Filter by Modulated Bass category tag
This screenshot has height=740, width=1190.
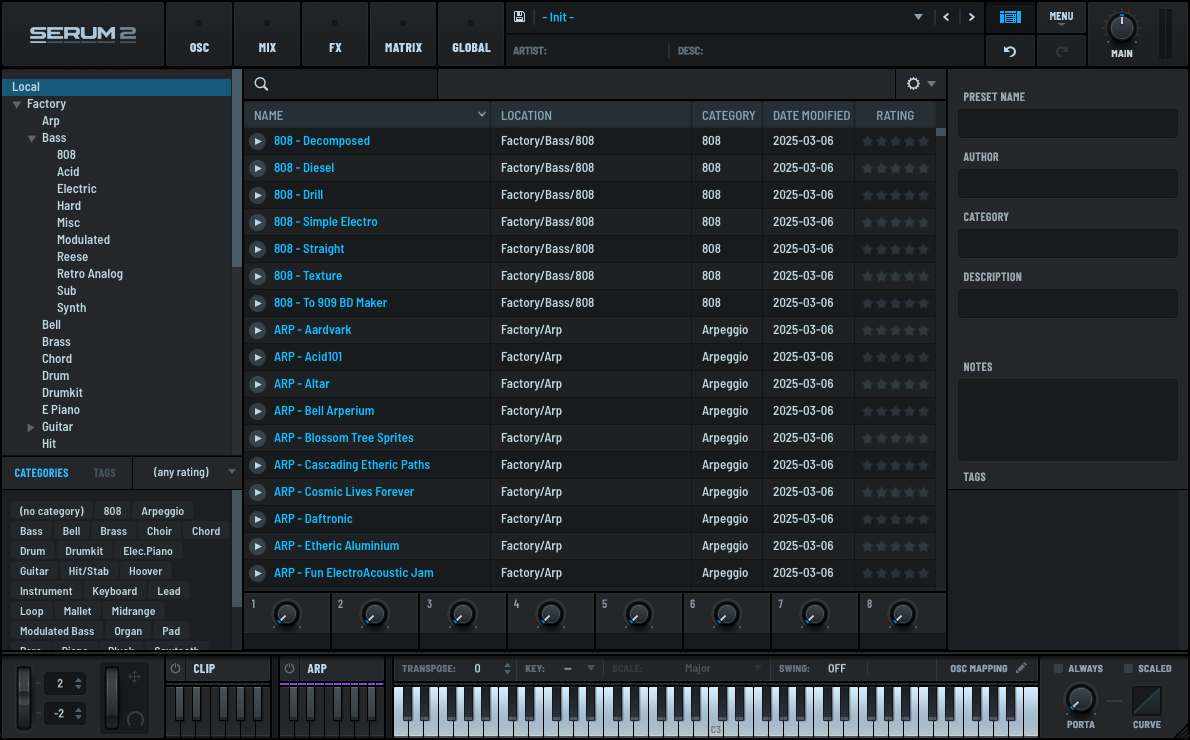pos(57,631)
